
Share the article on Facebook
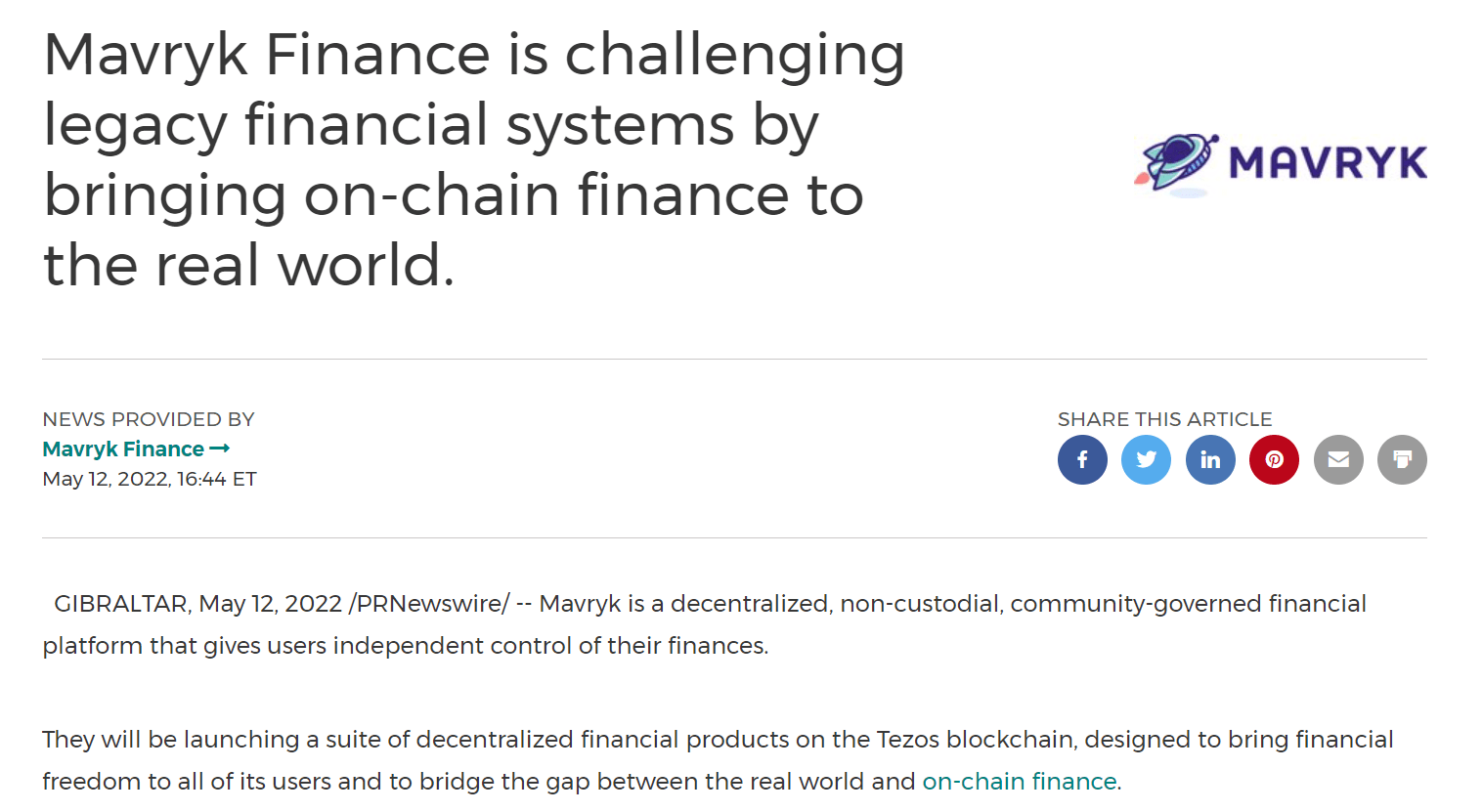point(1082,460)
